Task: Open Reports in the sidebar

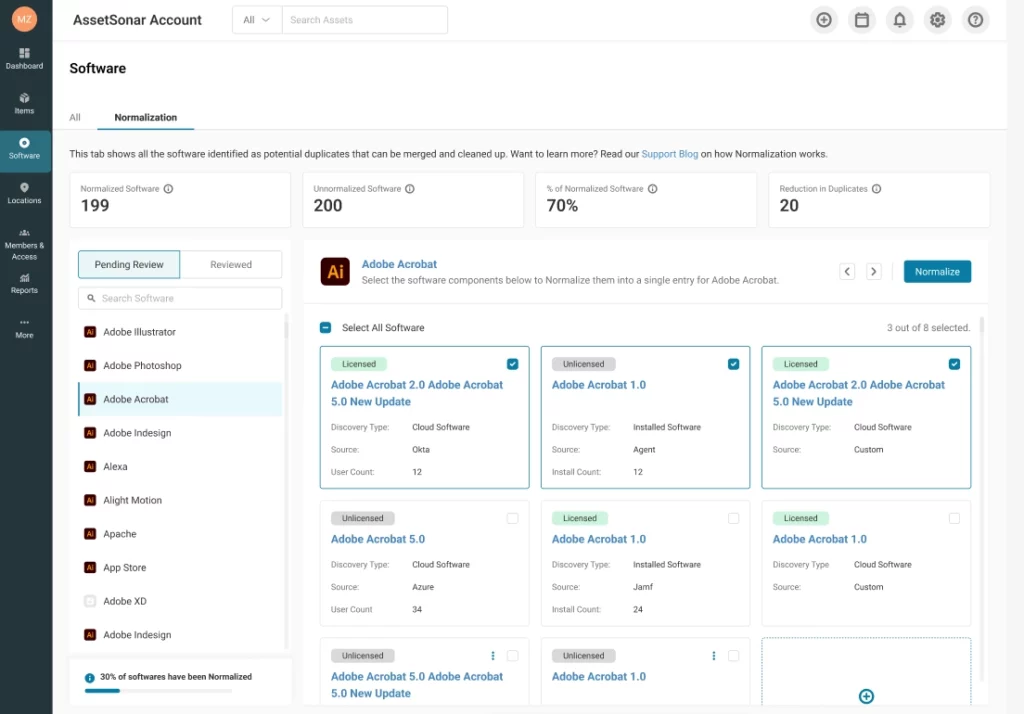Action: 25,283
